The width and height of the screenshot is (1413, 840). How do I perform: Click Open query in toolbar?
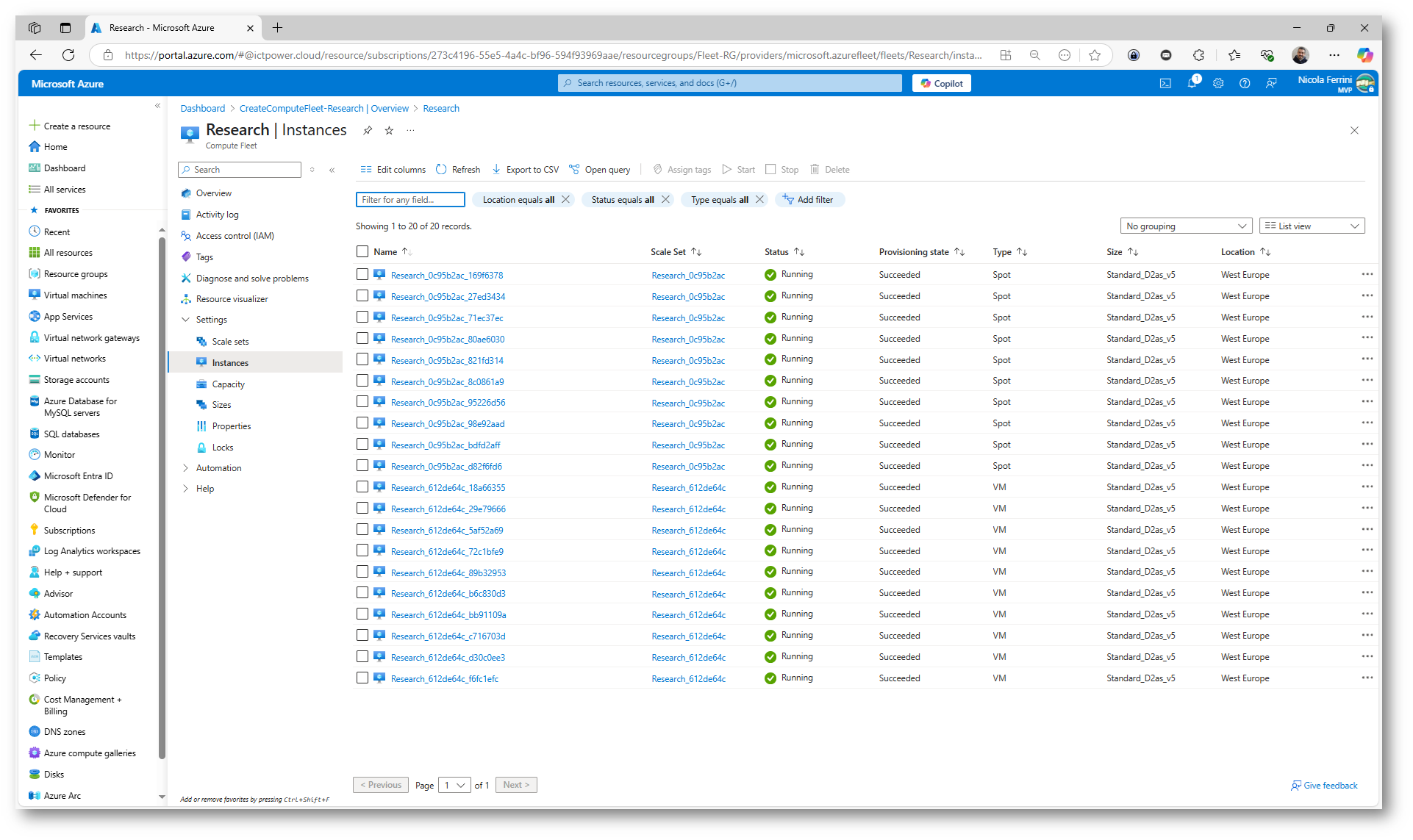click(600, 170)
